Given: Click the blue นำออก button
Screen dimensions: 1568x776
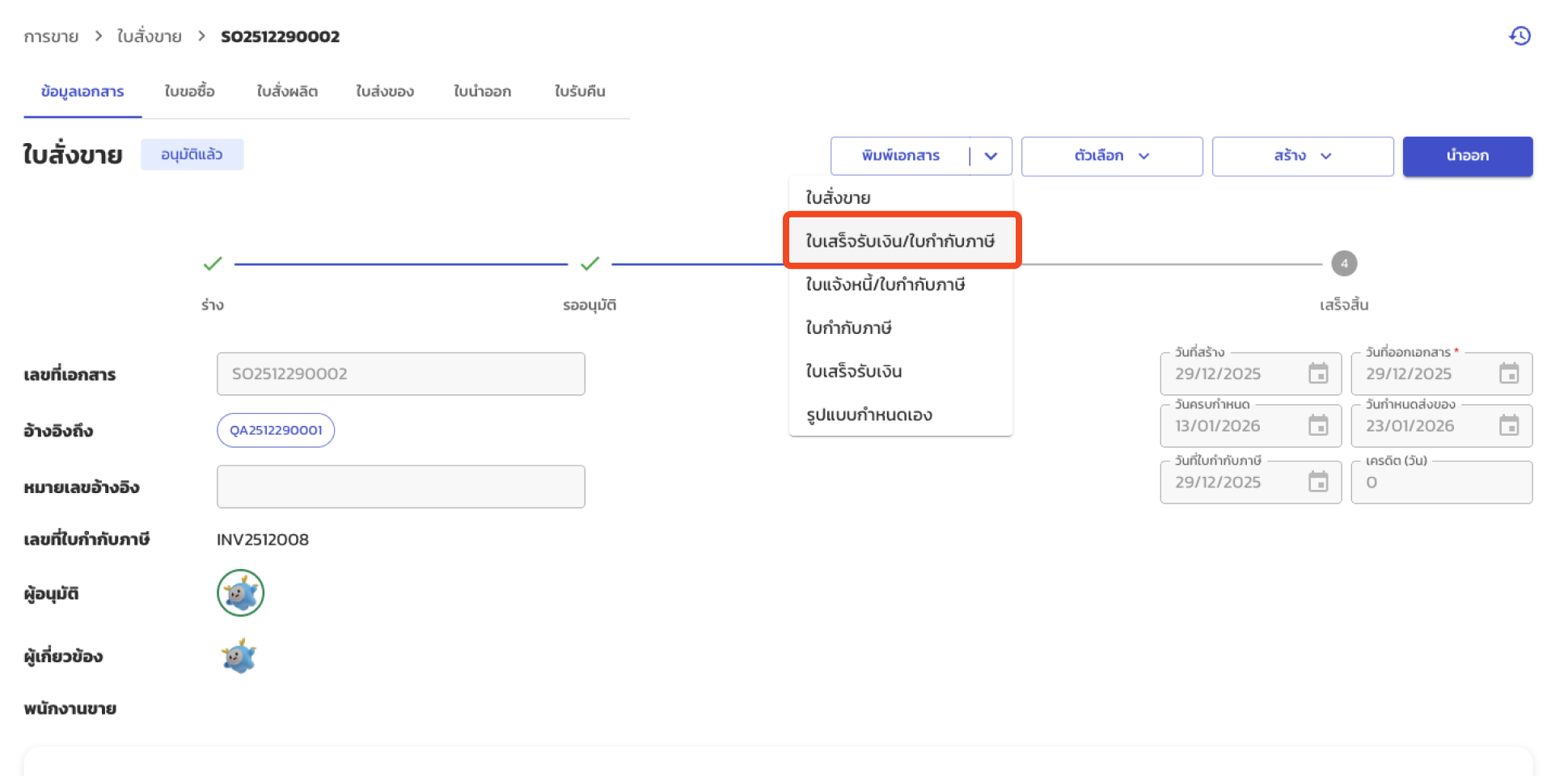Looking at the screenshot, I should pyautogui.click(x=1467, y=156).
